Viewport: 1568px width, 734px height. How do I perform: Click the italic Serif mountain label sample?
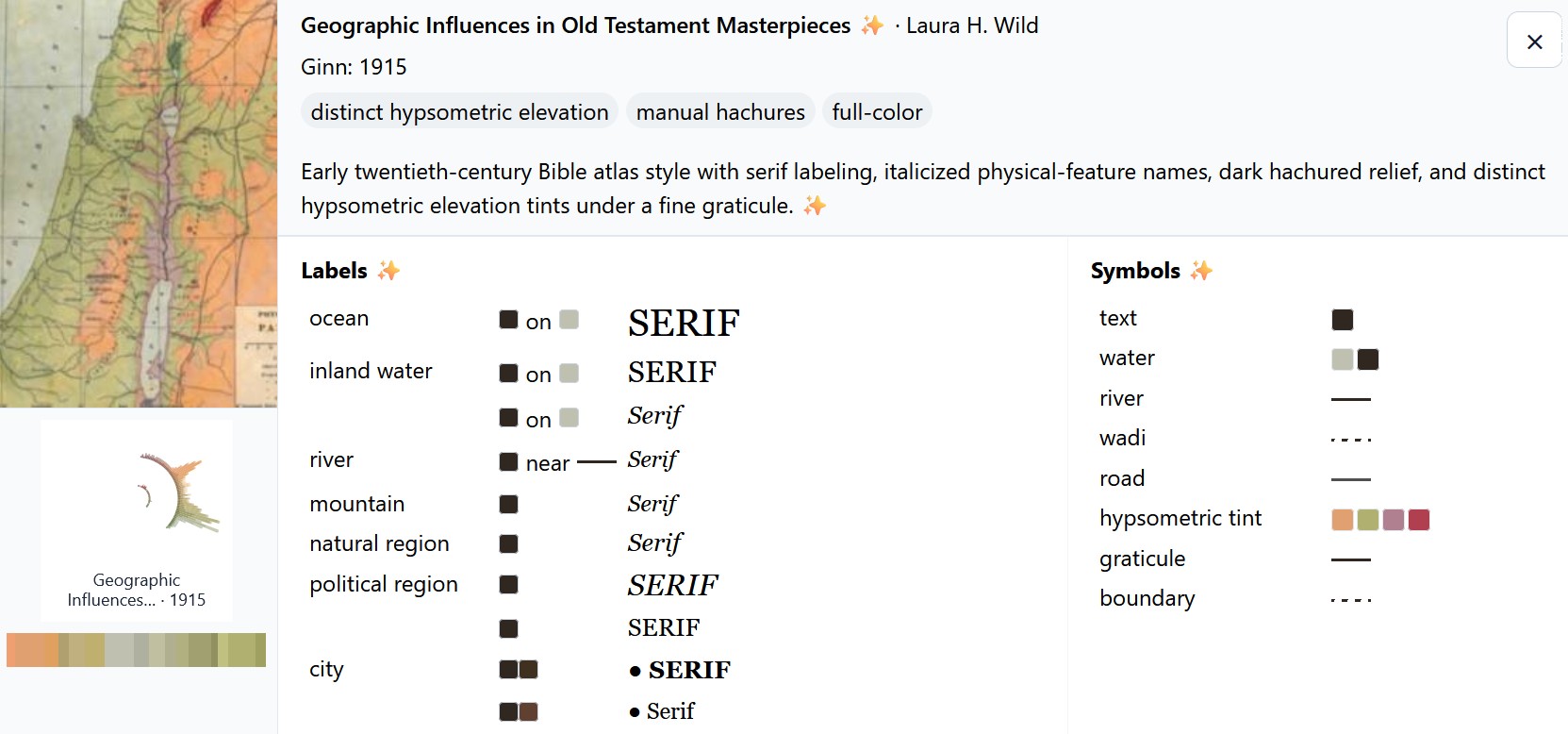652,504
